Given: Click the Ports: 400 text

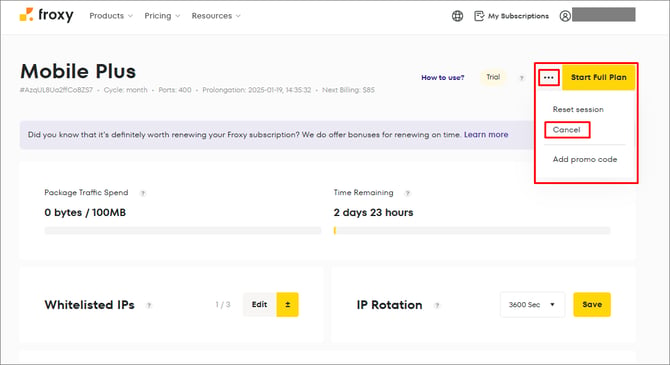Looking at the screenshot, I should 175,90.
